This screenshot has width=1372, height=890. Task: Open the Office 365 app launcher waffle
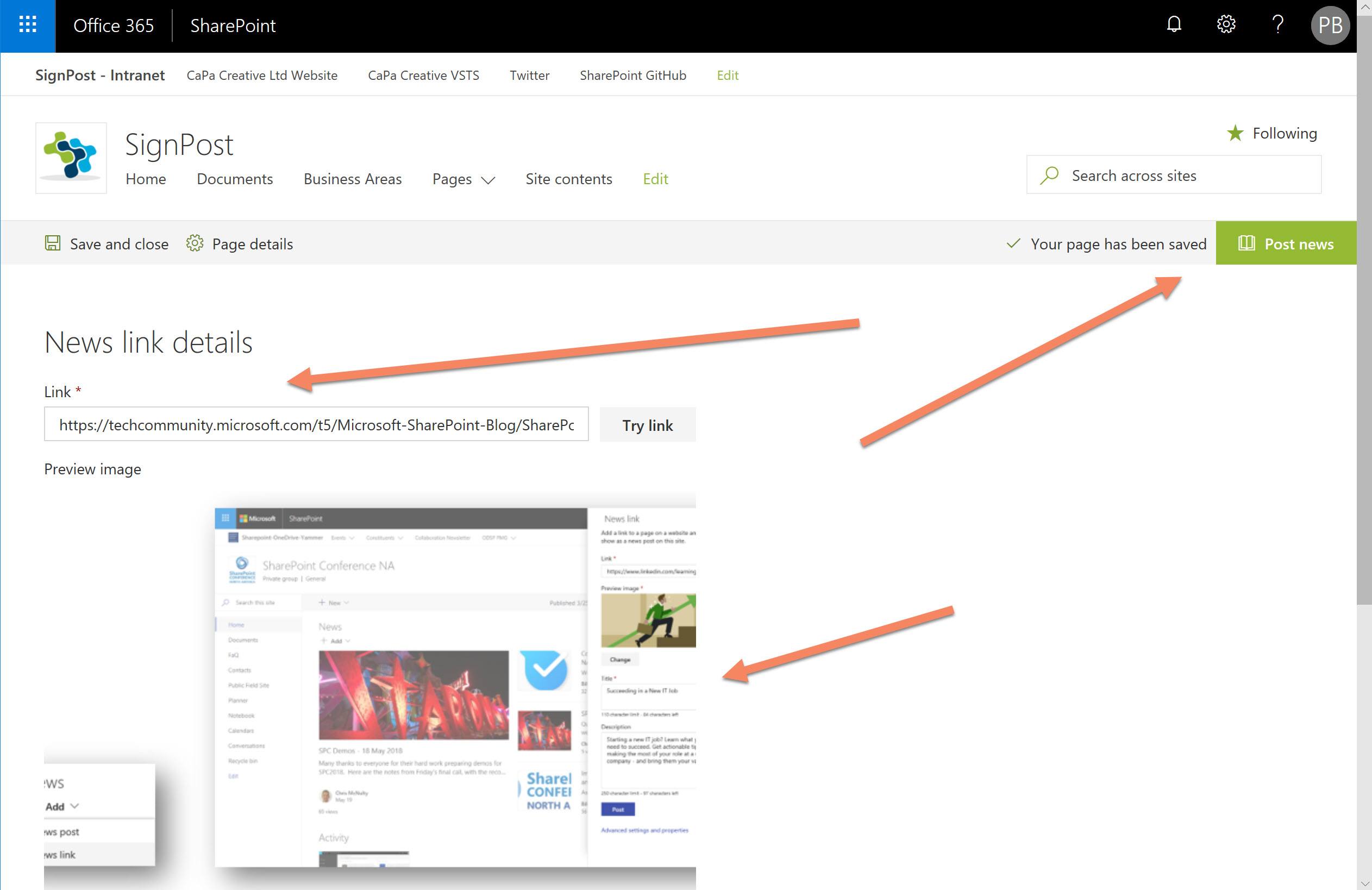[x=27, y=26]
